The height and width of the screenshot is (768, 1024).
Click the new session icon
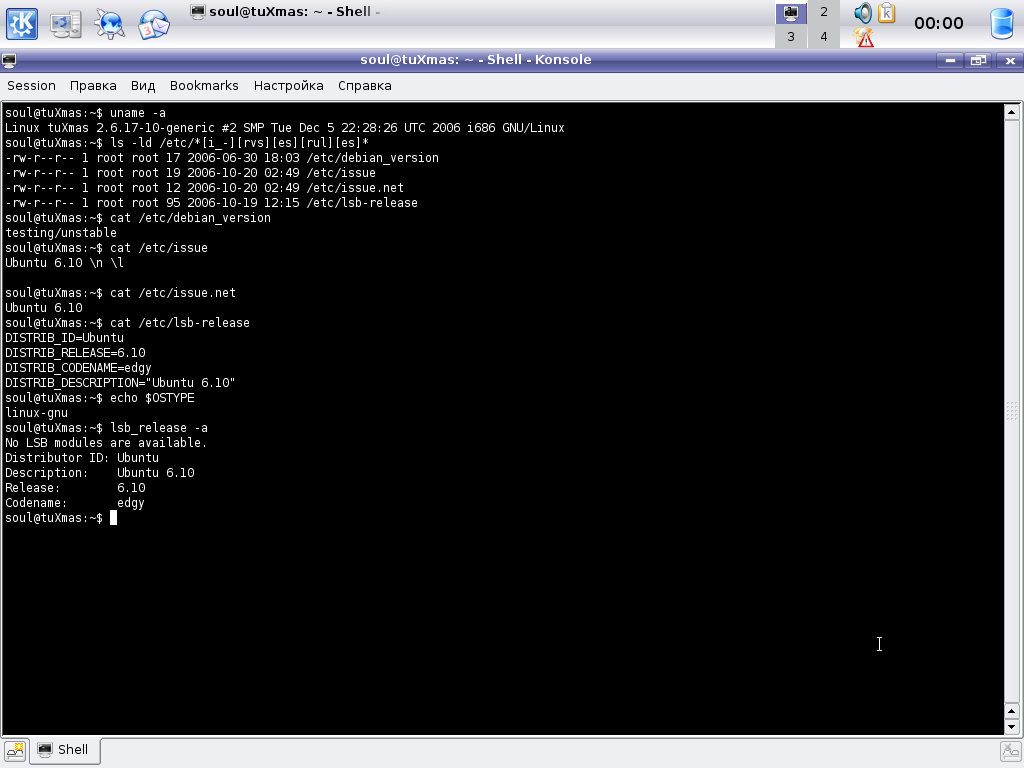(x=14, y=750)
